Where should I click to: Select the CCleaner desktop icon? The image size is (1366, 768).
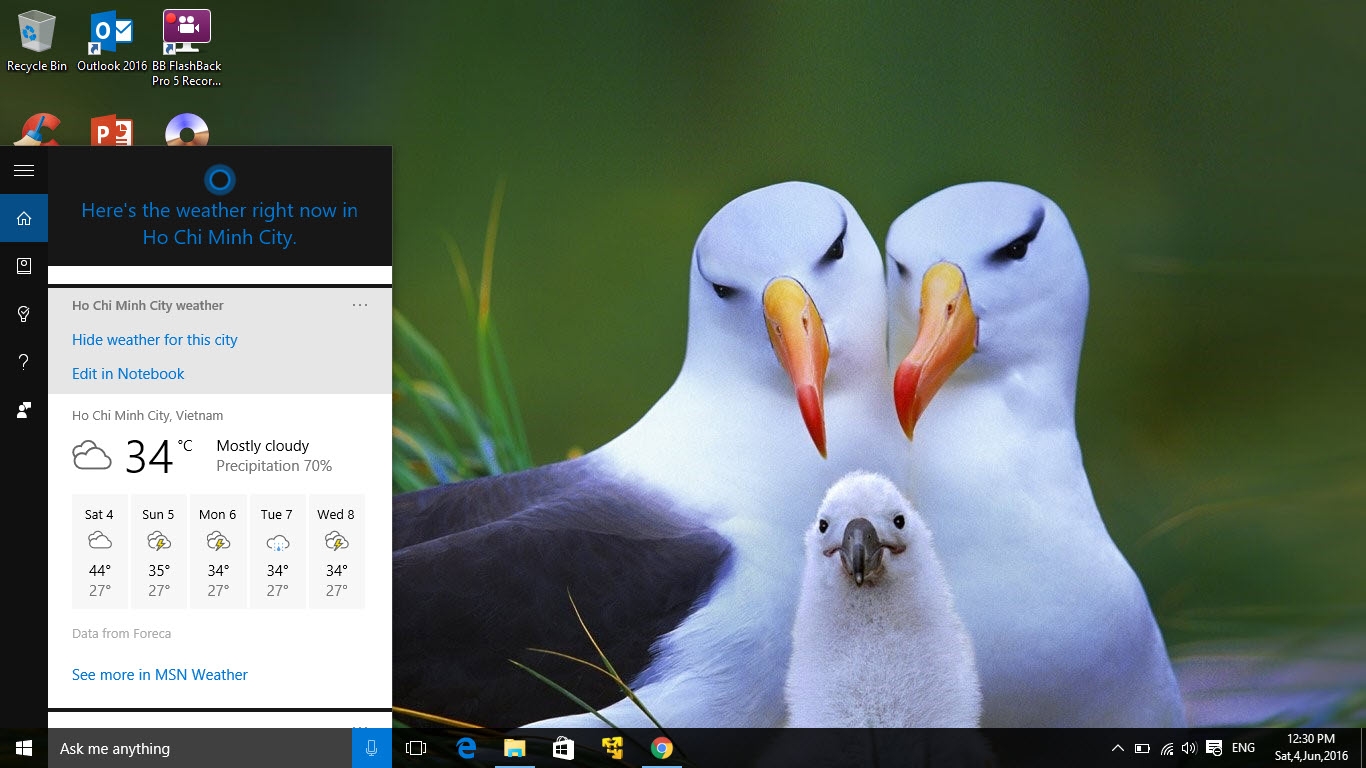(38, 130)
